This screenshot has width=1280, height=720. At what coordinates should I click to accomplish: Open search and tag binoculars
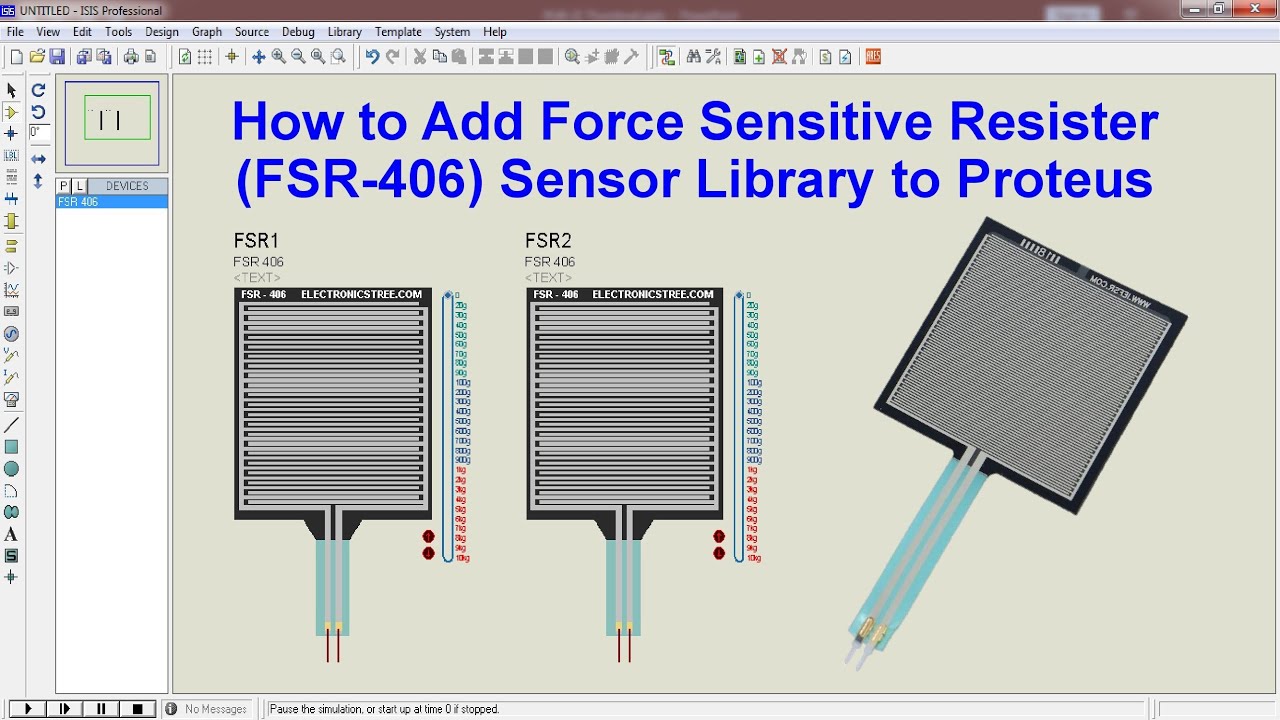(694, 57)
